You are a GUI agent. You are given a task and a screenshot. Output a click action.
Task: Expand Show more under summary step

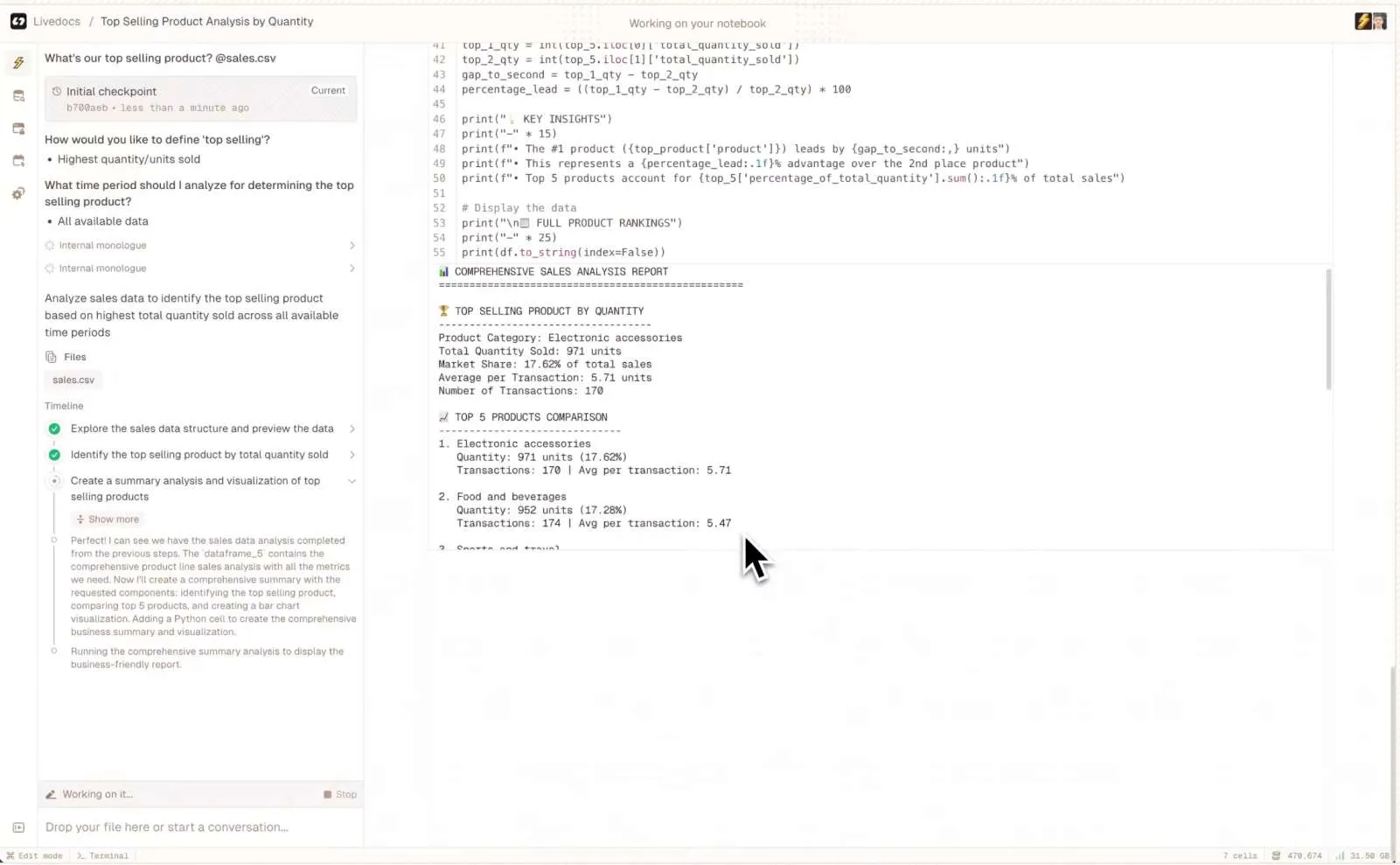tap(108, 519)
